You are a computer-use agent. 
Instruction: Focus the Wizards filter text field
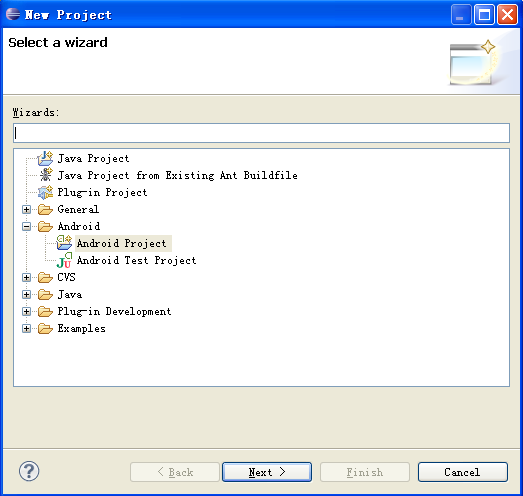262,133
